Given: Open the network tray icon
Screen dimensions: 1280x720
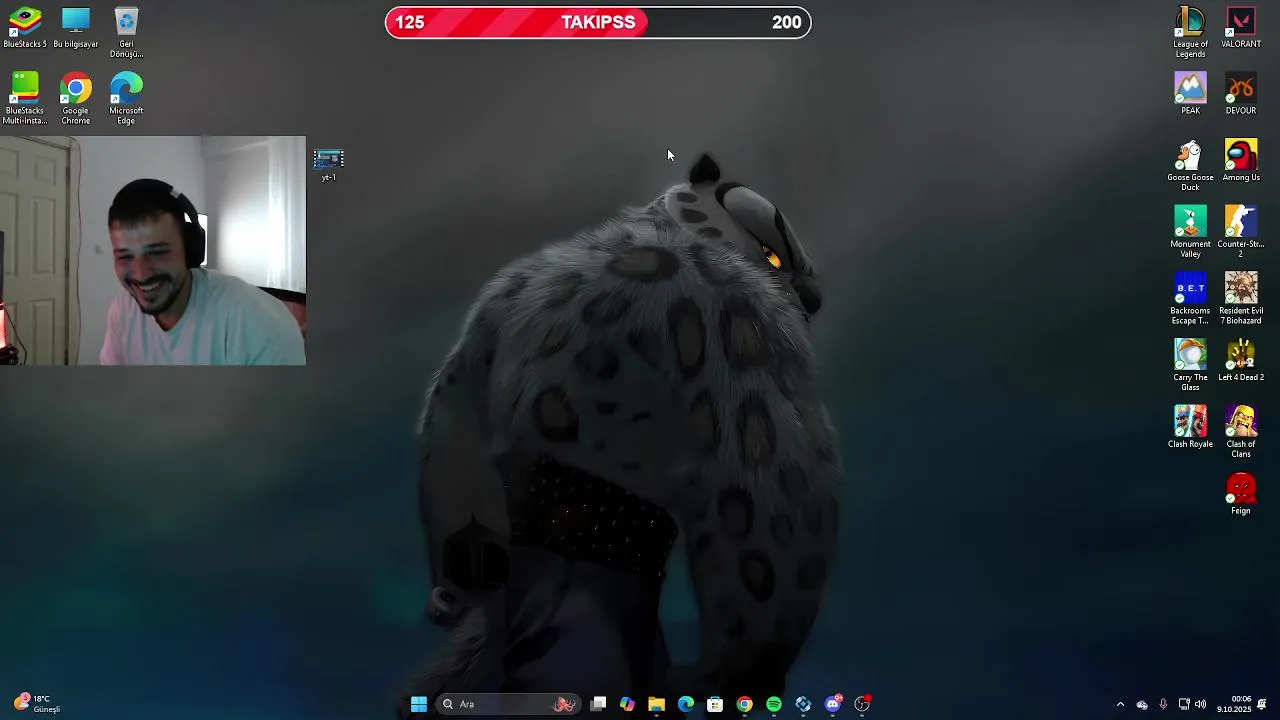Looking at the screenshot, I should pyautogui.click(x=1184, y=704).
